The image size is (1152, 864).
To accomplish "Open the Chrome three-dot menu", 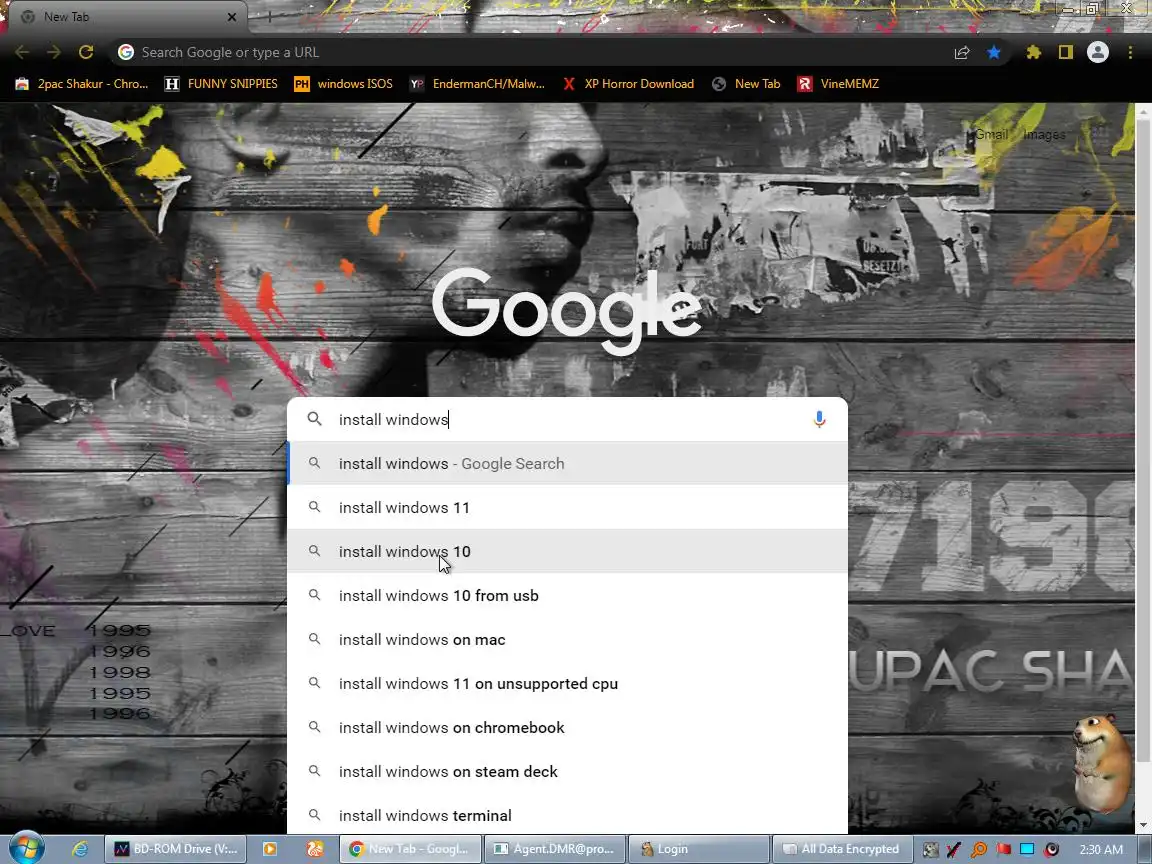I will point(1130,52).
